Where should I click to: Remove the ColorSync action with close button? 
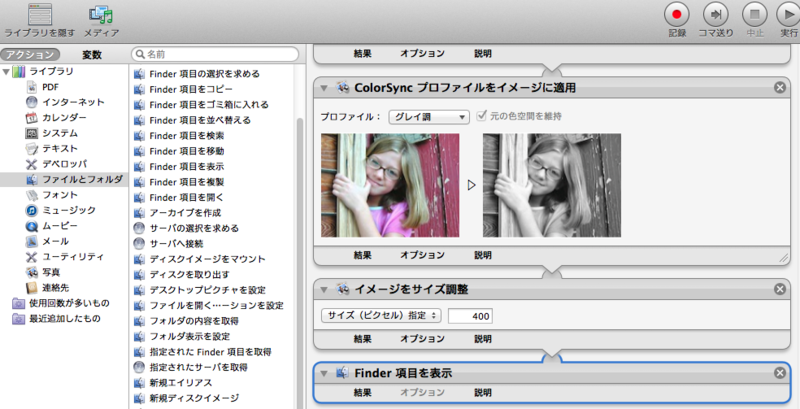pyautogui.click(x=780, y=88)
